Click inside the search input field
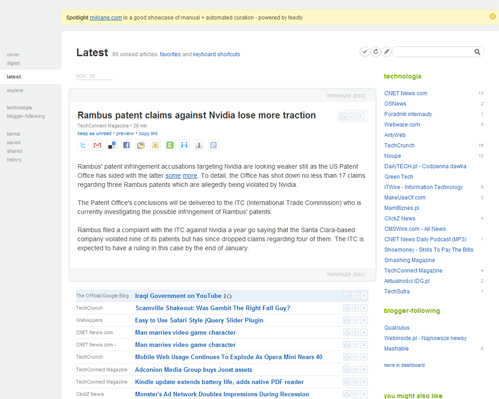Image resolution: width=499 pixels, height=399 pixels. (x=433, y=52)
